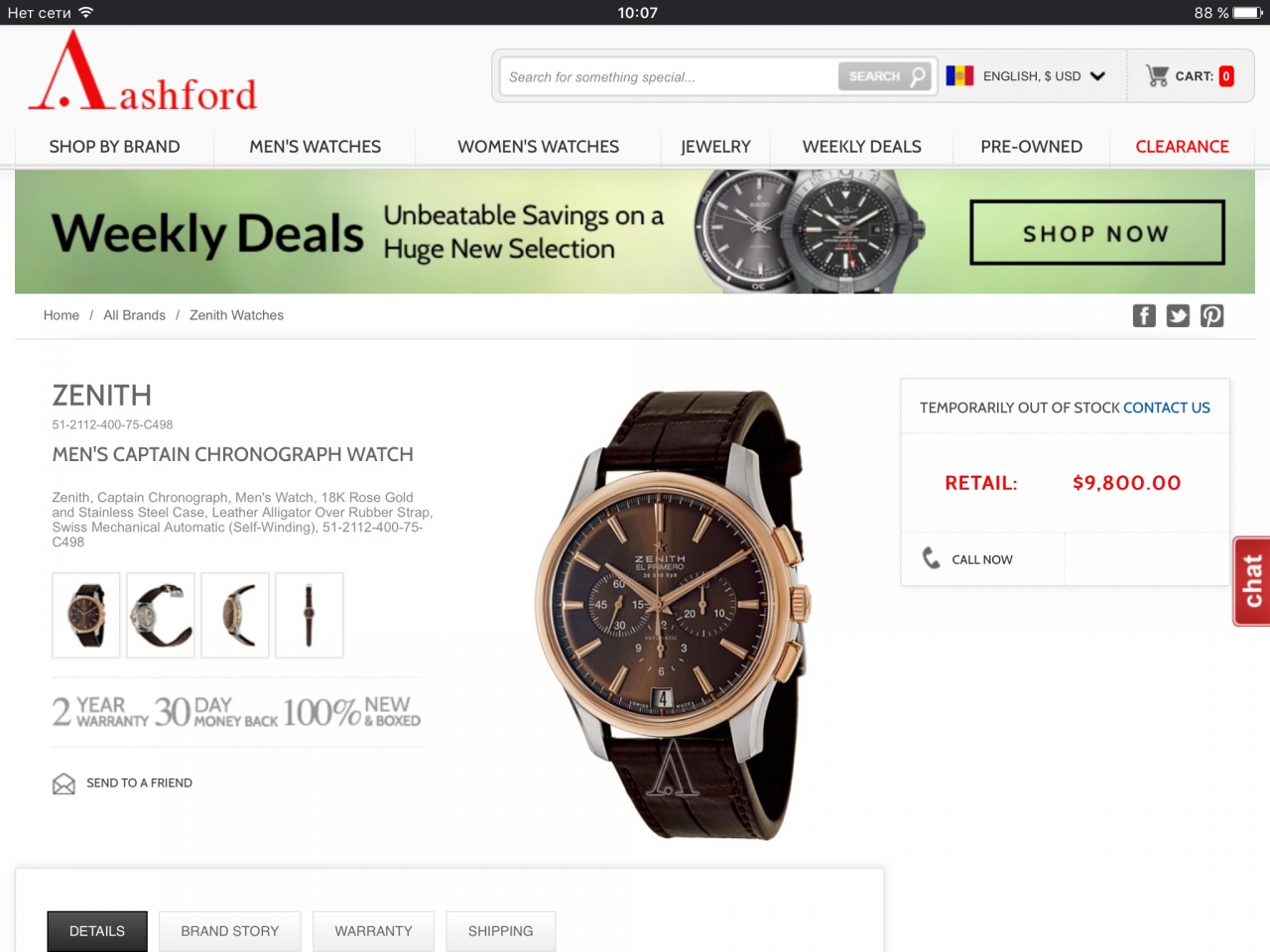Open the Facebook share icon

(1144, 315)
